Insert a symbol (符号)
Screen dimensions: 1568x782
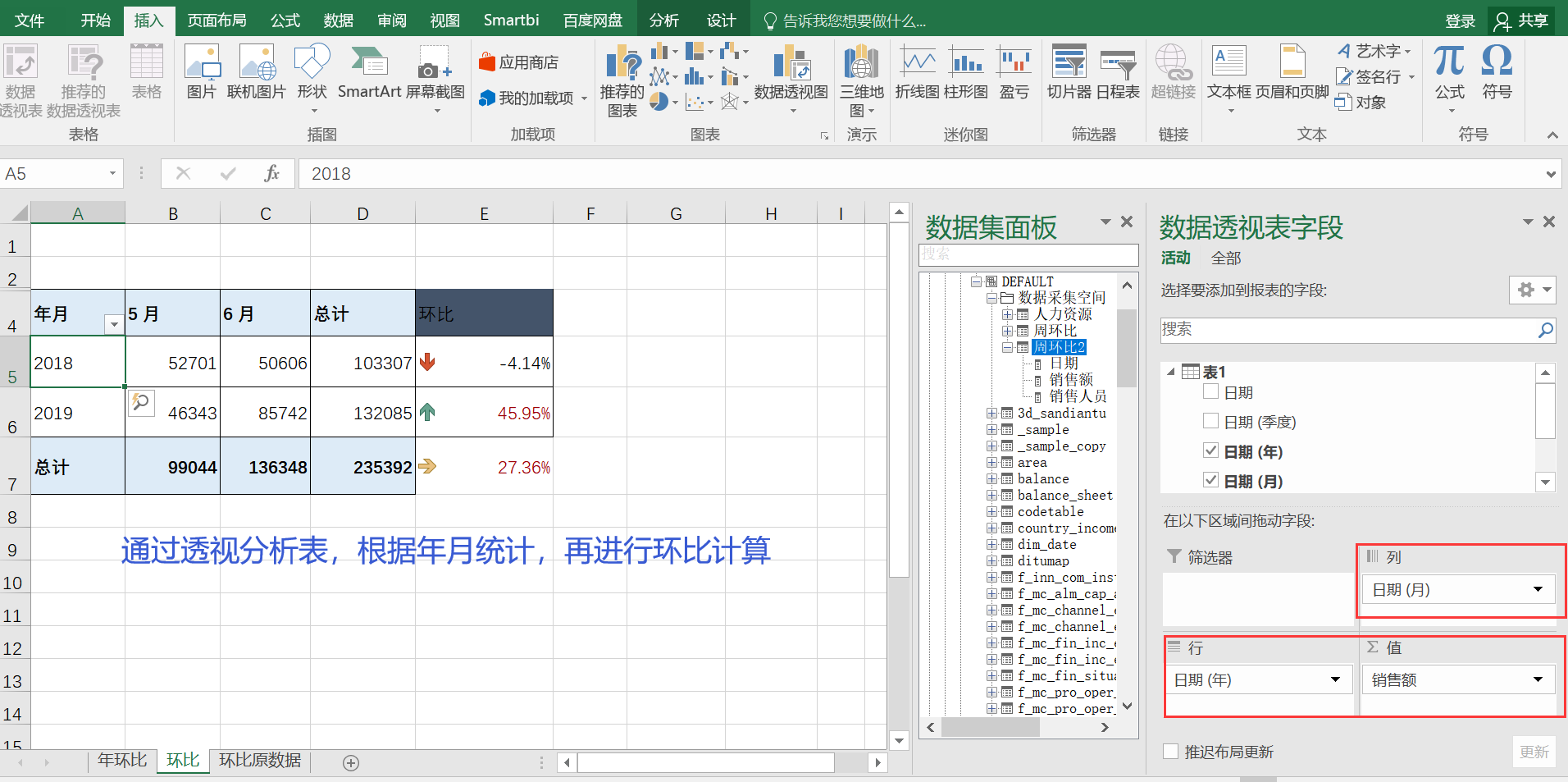tap(1497, 72)
